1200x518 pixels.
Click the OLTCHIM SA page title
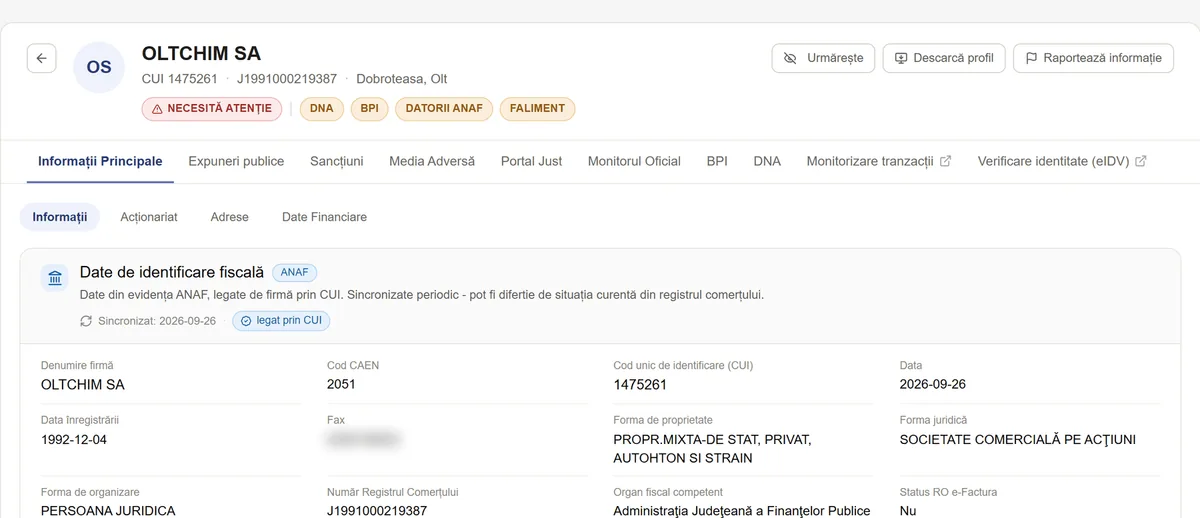(201, 54)
